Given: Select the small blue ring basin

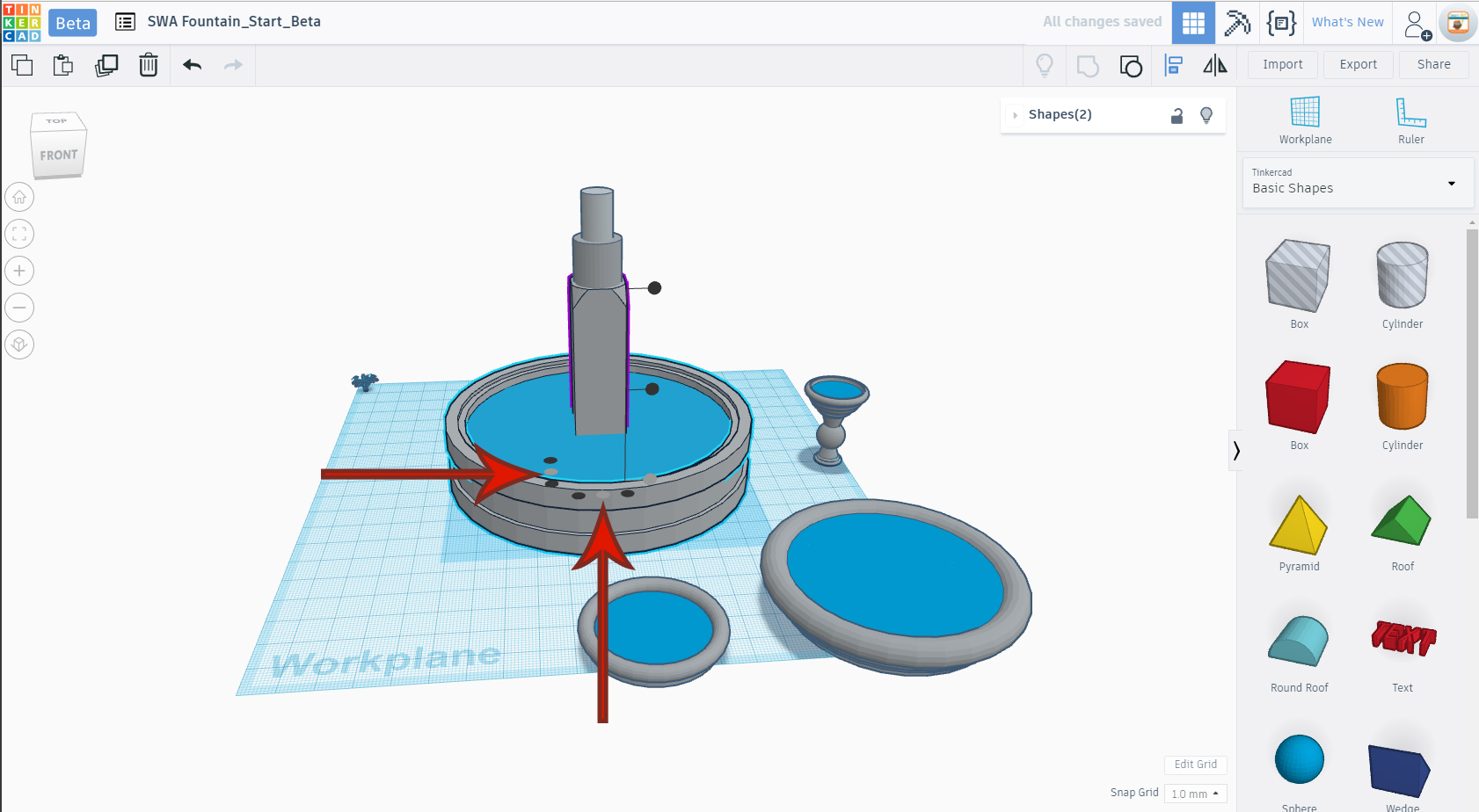Looking at the screenshot, I should tap(653, 632).
